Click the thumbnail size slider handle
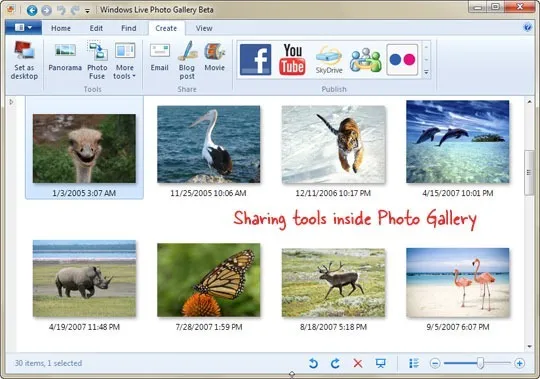This screenshot has width=540, height=379. click(x=480, y=363)
